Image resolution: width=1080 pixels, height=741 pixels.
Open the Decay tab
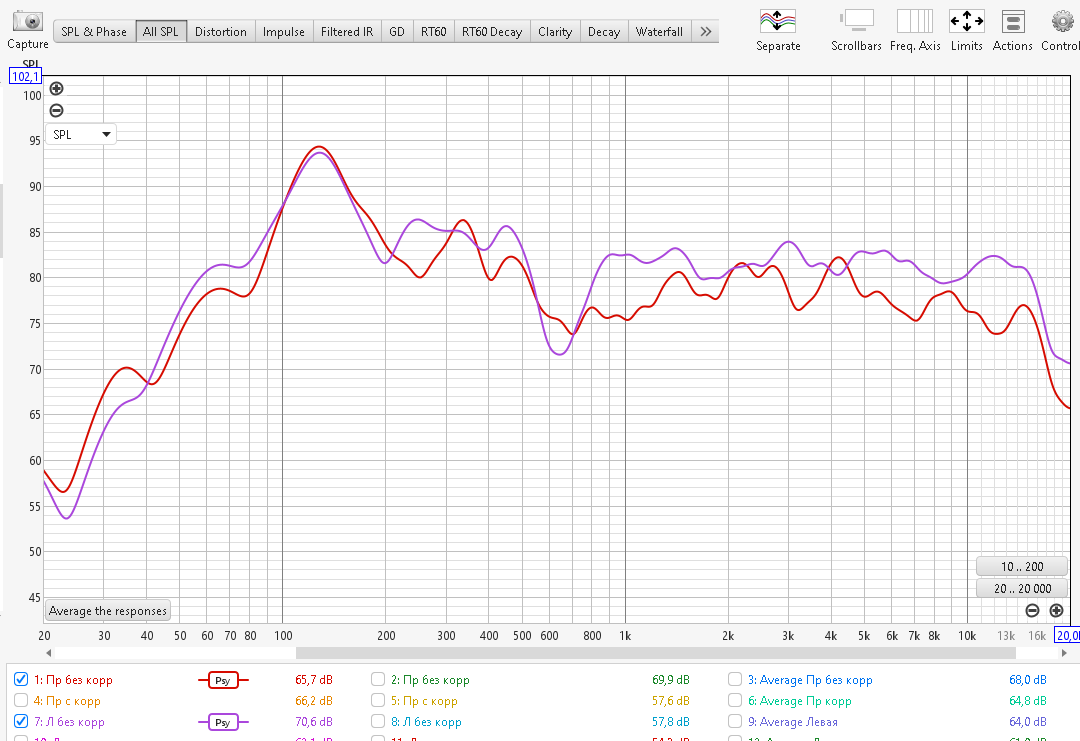click(x=604, y=32)
